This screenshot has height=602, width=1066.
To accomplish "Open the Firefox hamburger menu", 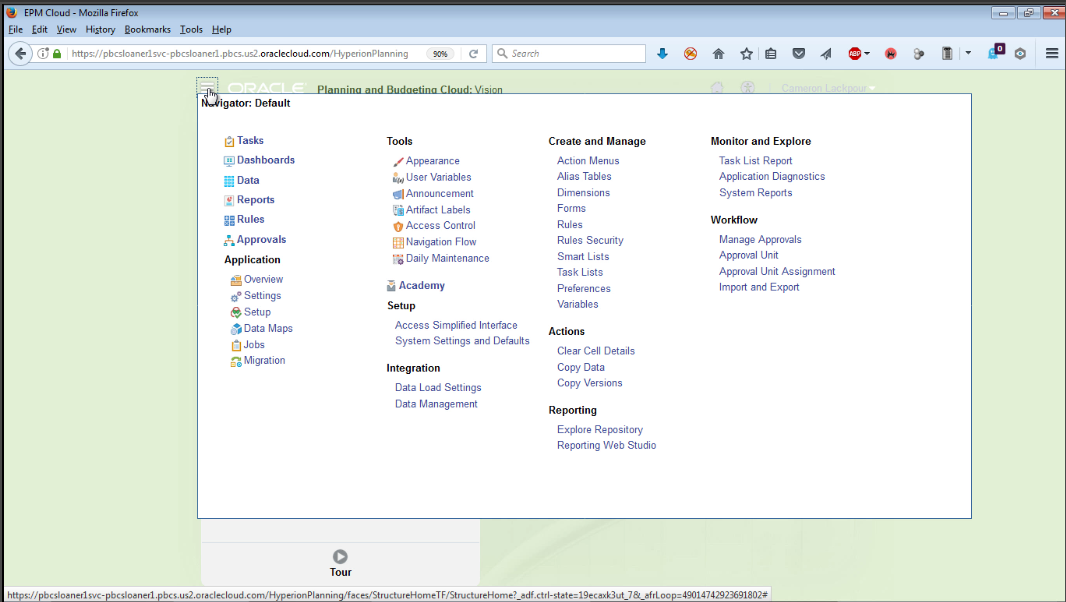I will click(x=1052, y=53).
